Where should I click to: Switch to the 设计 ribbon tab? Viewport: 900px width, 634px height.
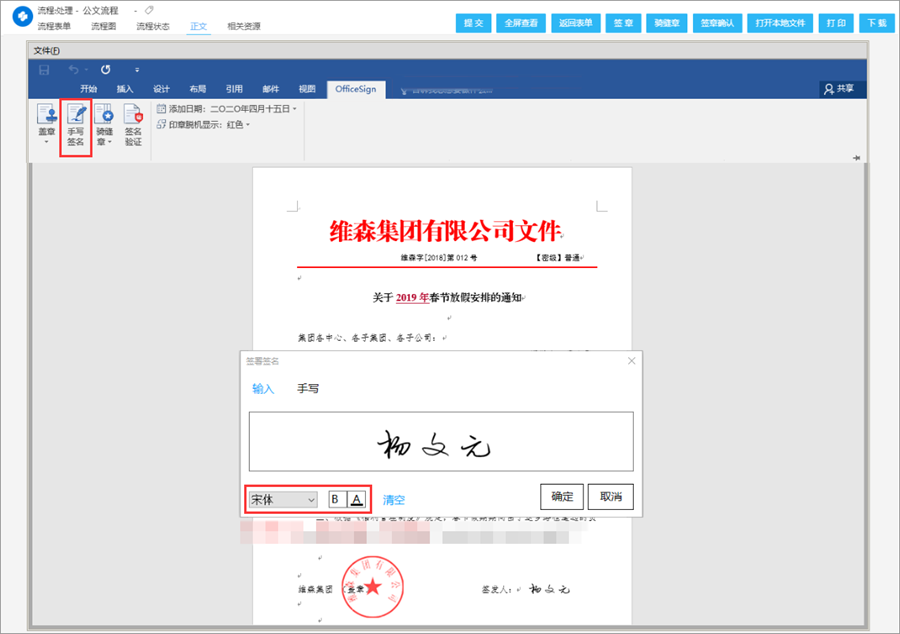click(161, 89)
